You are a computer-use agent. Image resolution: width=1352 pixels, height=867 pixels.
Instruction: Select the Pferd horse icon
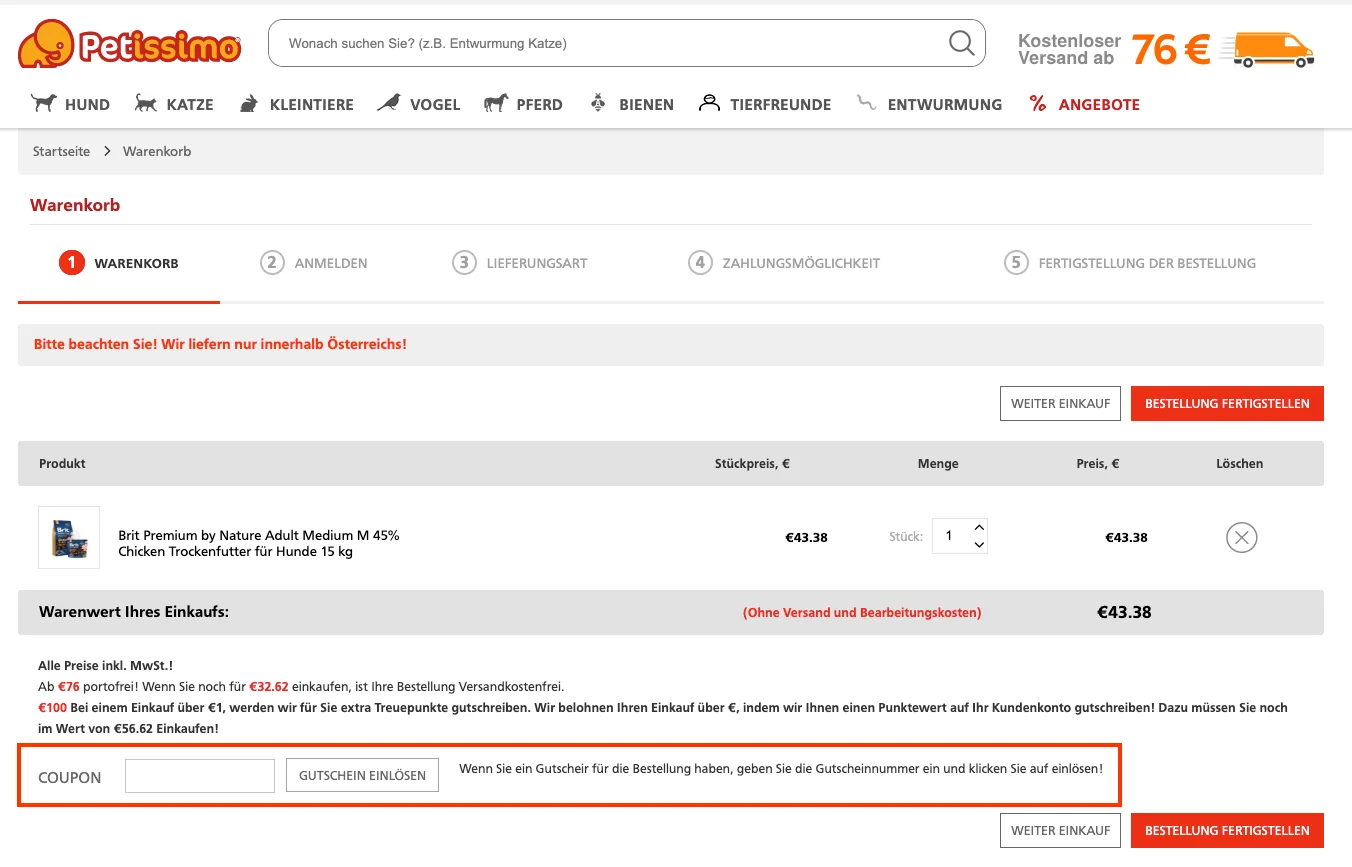(496, 102)
